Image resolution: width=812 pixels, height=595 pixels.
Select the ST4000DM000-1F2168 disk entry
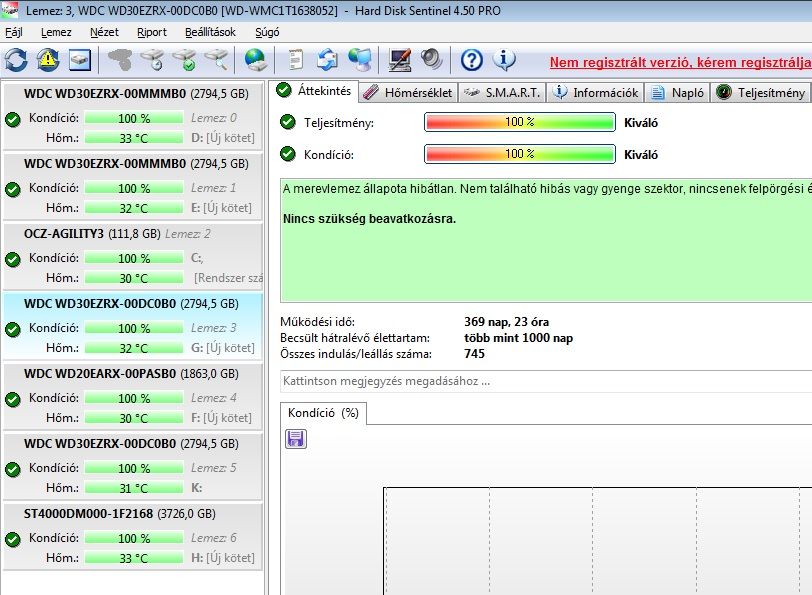tap(133, 536)
